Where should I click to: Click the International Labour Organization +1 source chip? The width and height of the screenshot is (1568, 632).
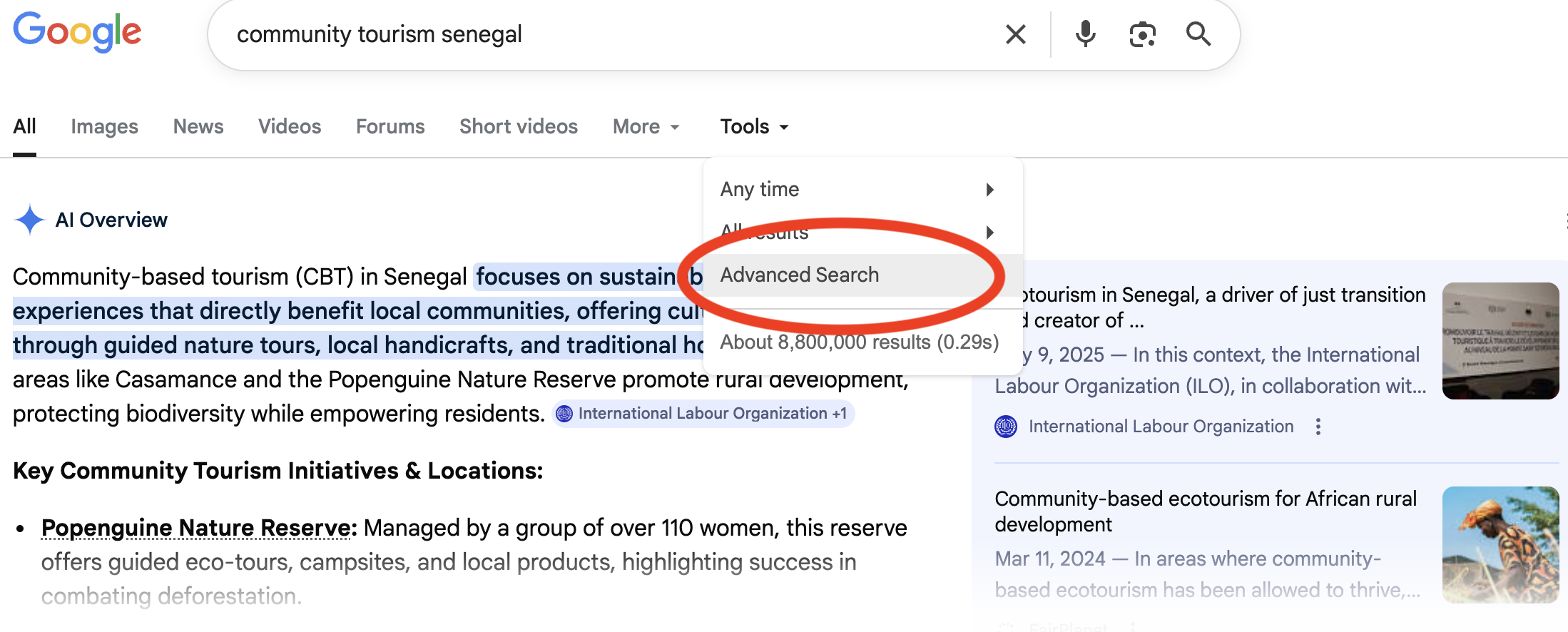(x=703, y=414)
